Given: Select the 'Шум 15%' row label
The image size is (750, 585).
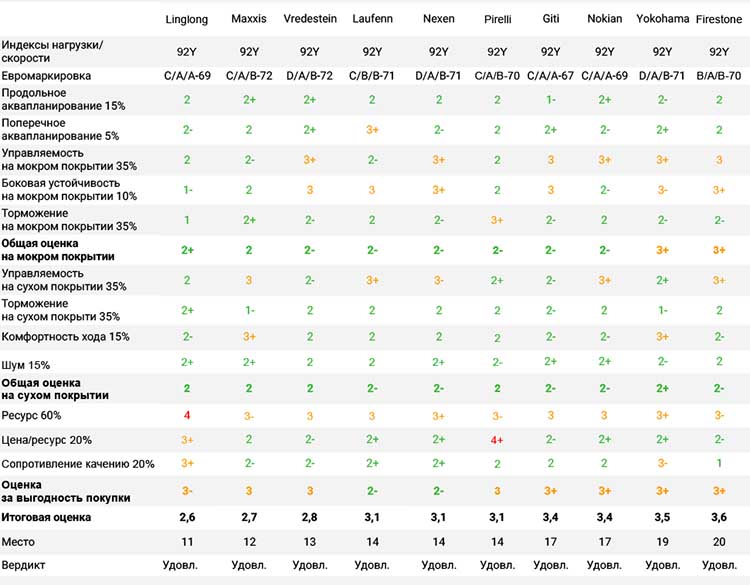Looking at the screenshot, I should (26, 365).
